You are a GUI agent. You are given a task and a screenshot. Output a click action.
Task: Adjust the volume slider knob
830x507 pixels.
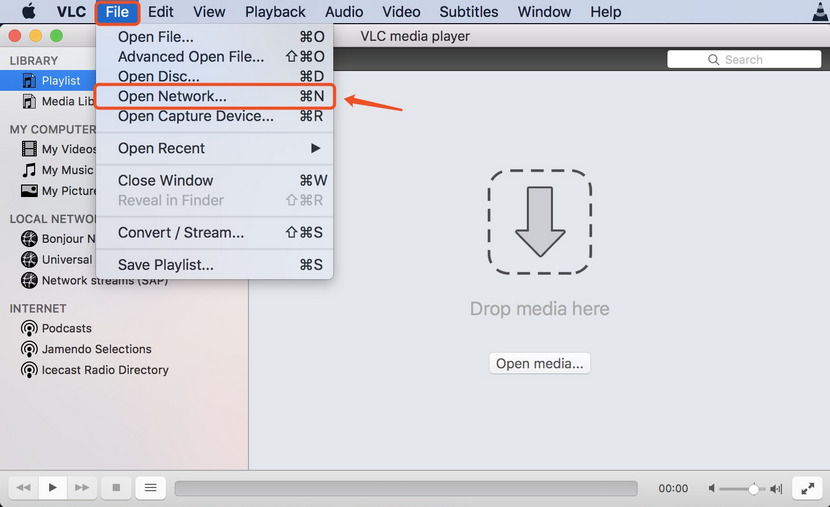(x=753, y=488)
